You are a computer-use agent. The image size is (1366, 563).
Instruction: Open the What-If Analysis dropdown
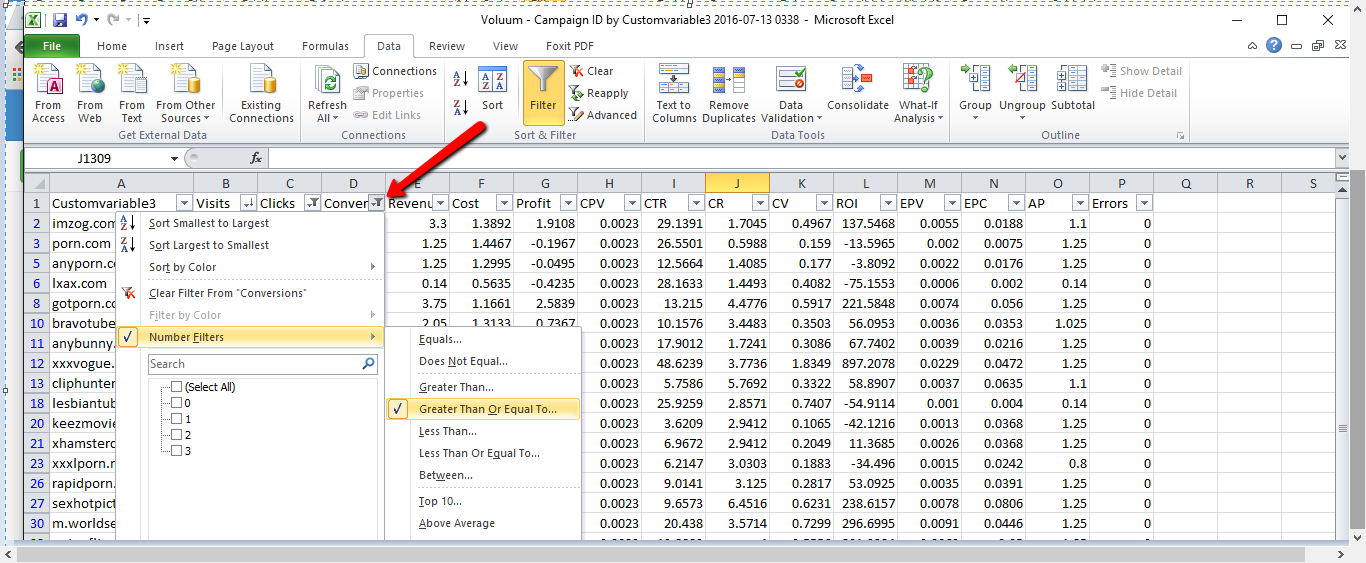click(917, 93)
